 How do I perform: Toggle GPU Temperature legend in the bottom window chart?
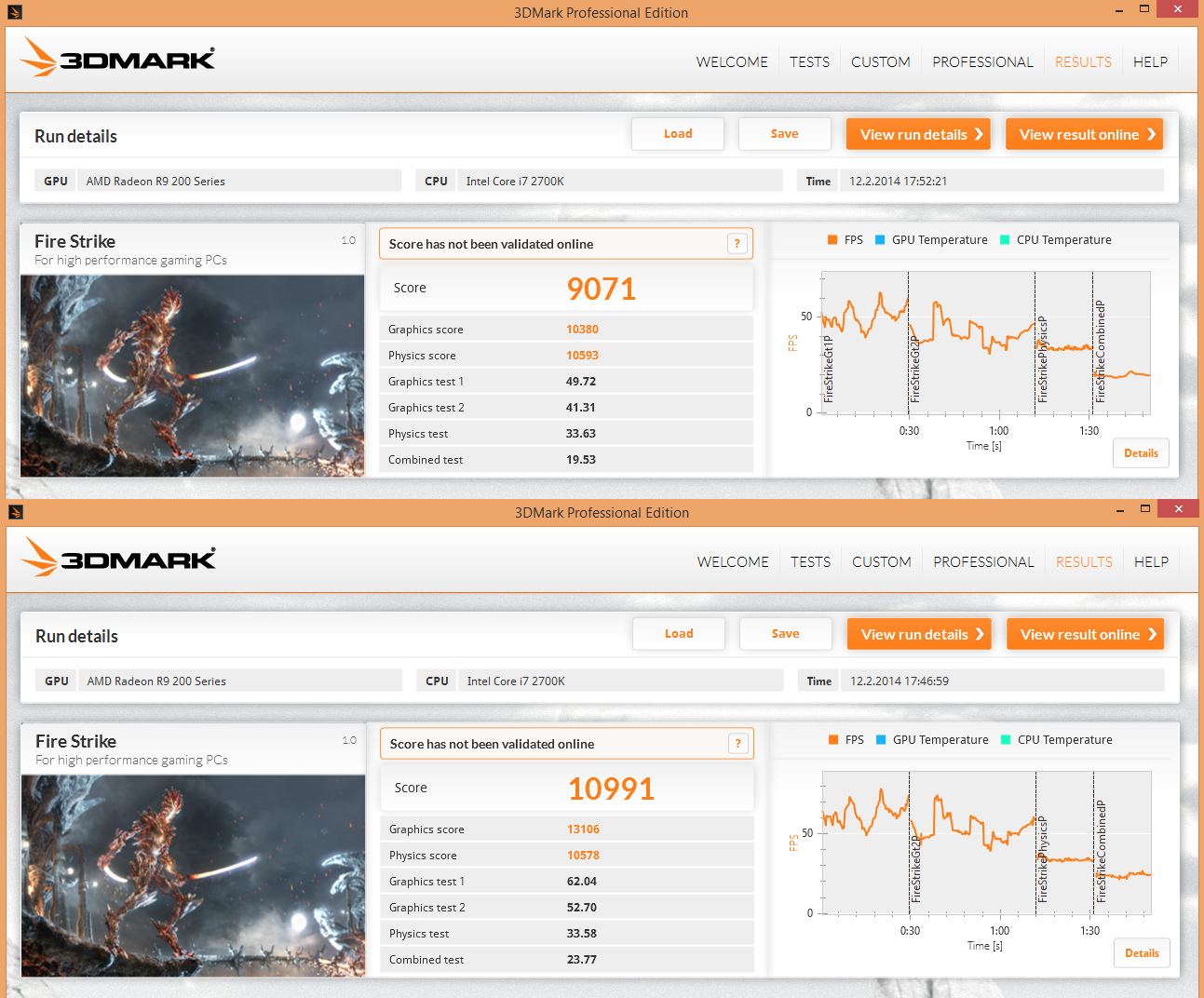coord(932,740)
